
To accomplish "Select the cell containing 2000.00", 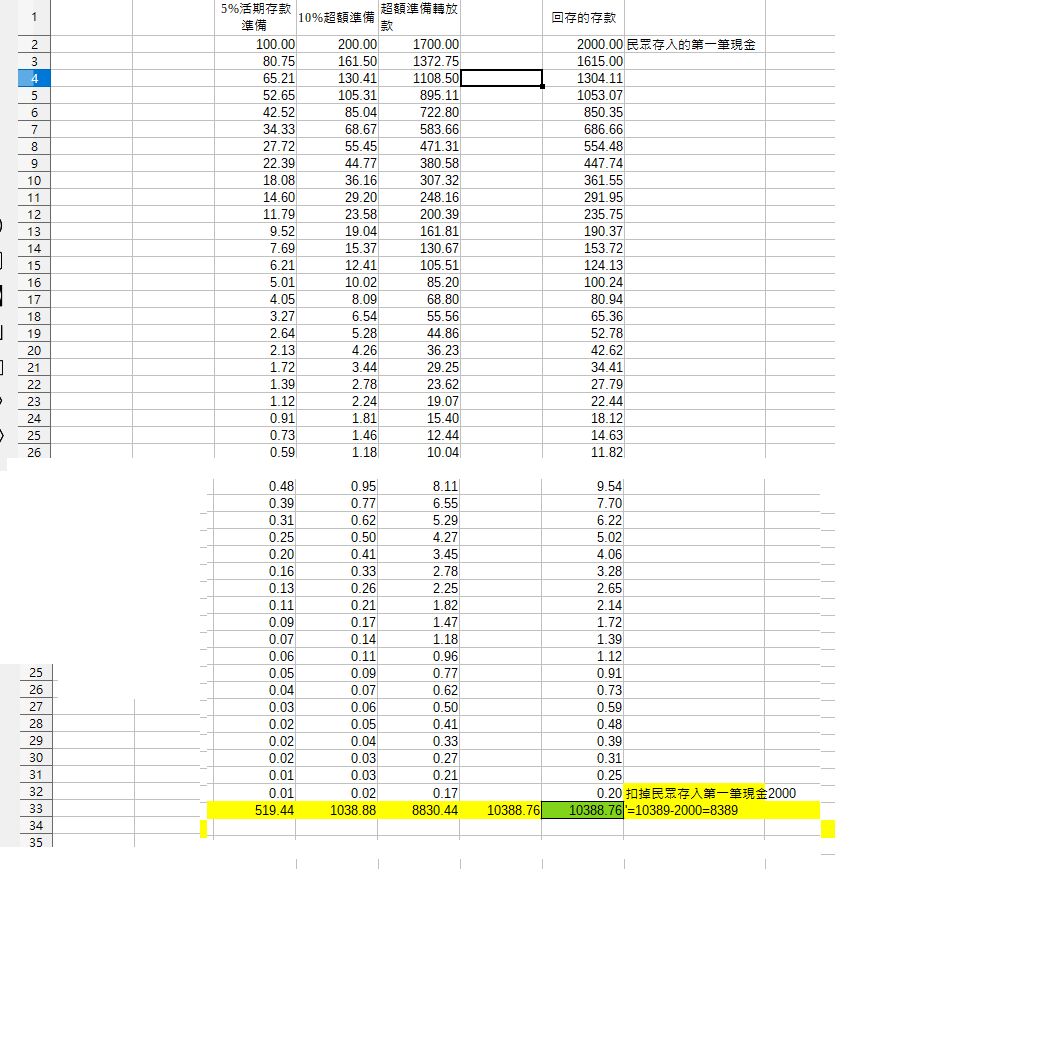I will click(x=583, y=45).
